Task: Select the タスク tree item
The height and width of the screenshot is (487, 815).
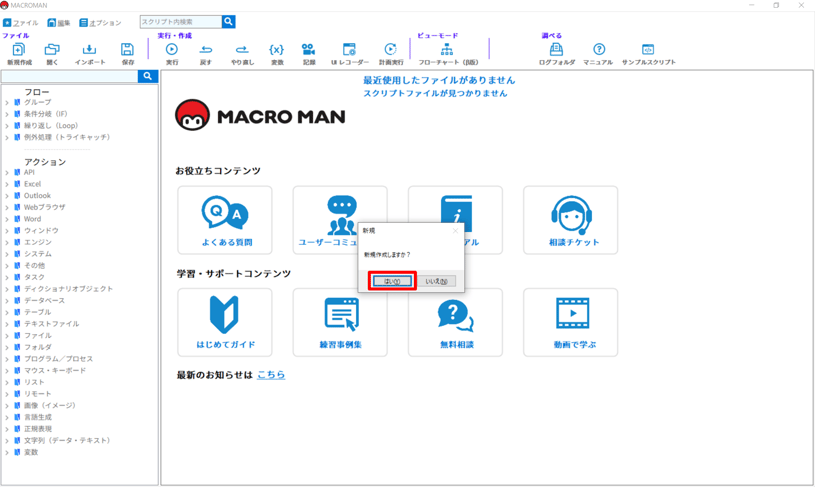Action: (34, 277)
